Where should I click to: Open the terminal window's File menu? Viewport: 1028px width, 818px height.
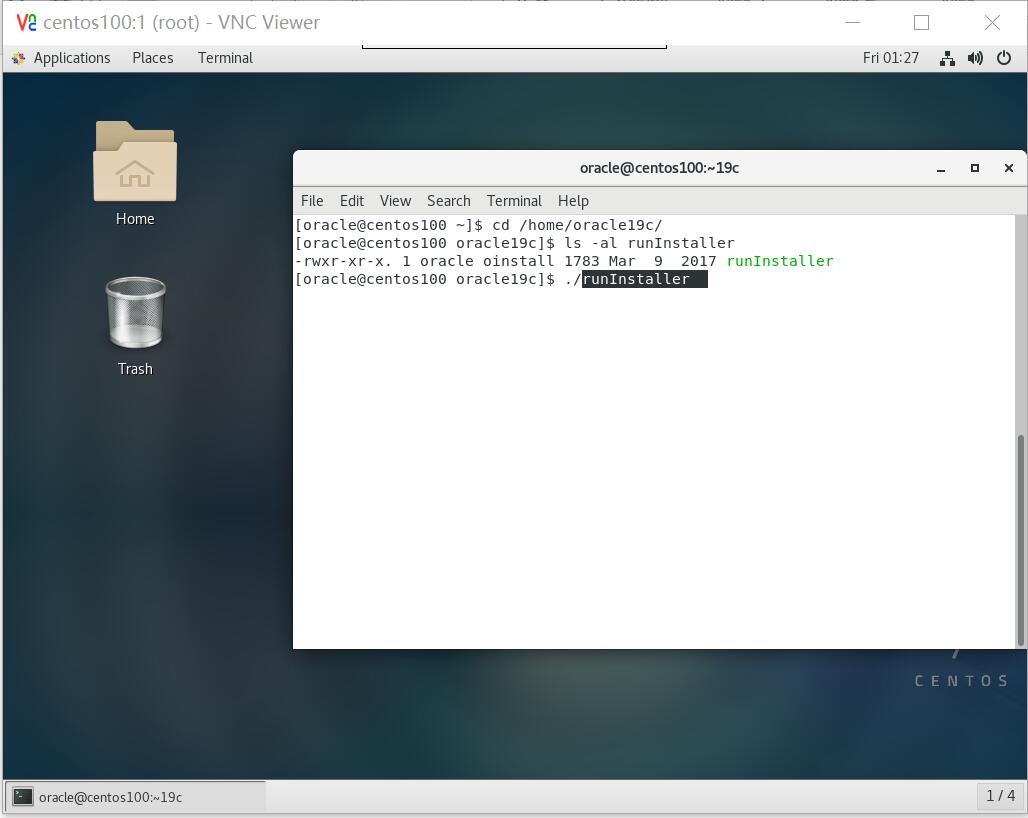[312, 201]
